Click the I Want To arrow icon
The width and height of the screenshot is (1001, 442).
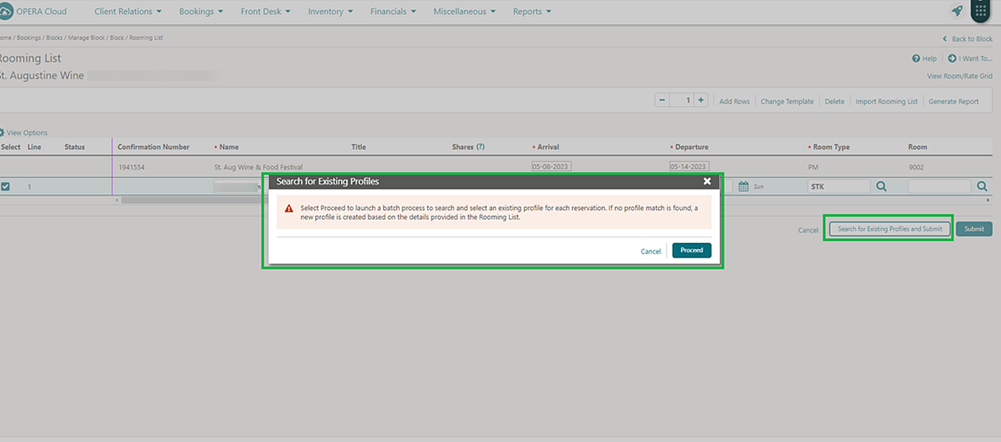tap(952, 58)
